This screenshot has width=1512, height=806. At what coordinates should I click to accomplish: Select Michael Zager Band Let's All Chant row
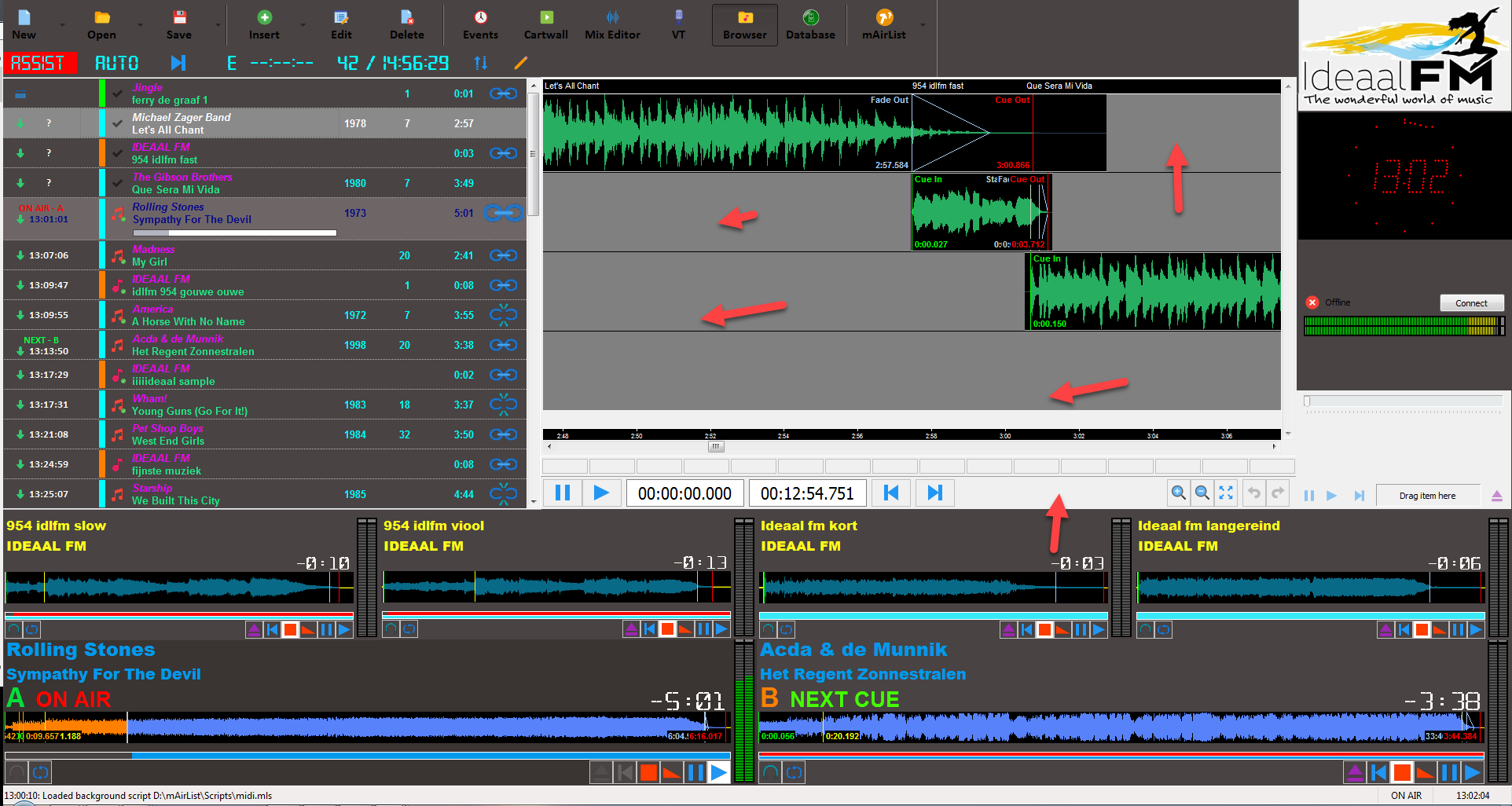tap(265, 123)
